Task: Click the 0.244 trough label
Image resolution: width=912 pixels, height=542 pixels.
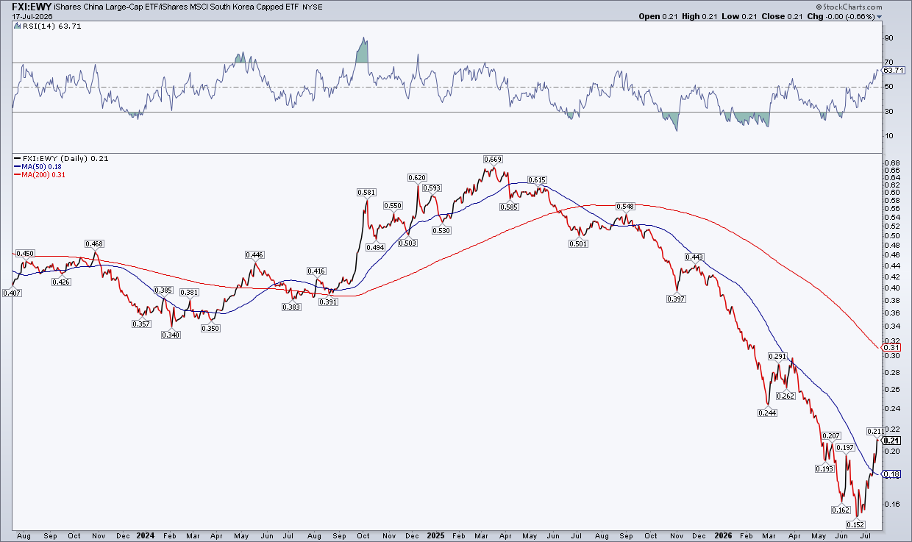Action: pyautogui.click(x=767, y=413)
